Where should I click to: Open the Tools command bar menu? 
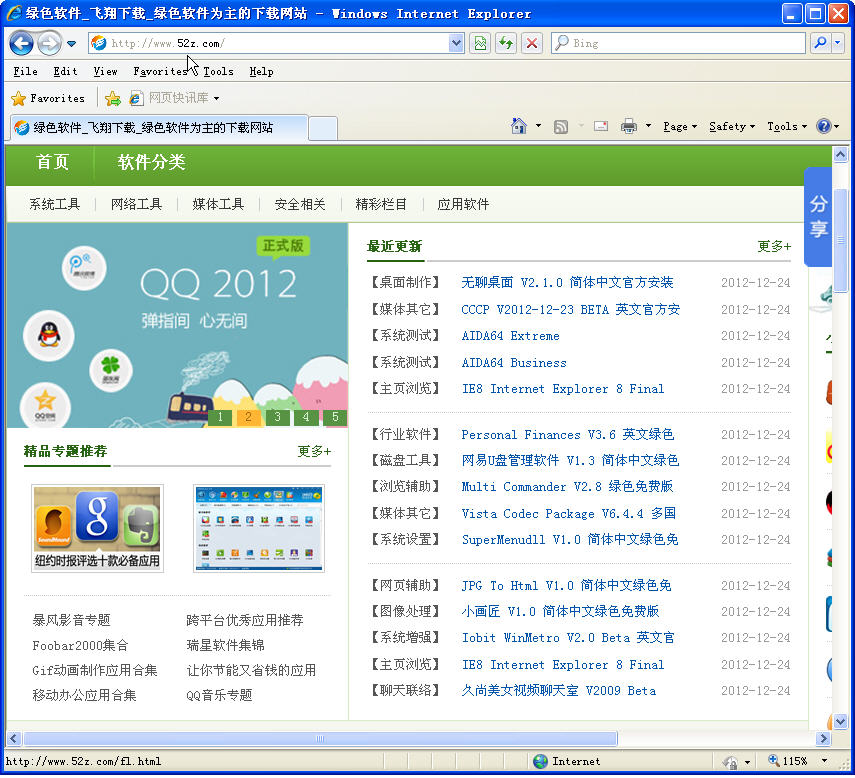point(787,126)
